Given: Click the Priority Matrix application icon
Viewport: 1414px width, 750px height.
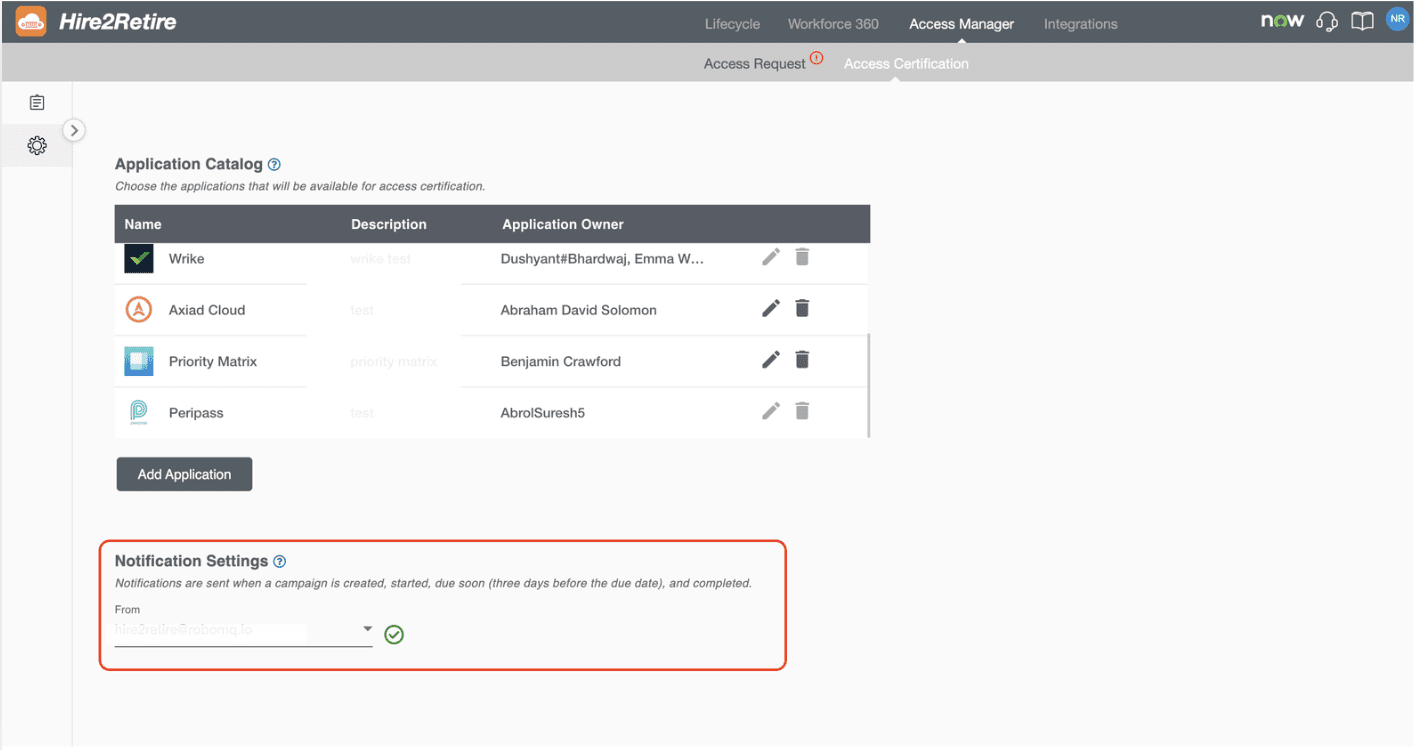Looking at the screenshot, I should (138, 360).
